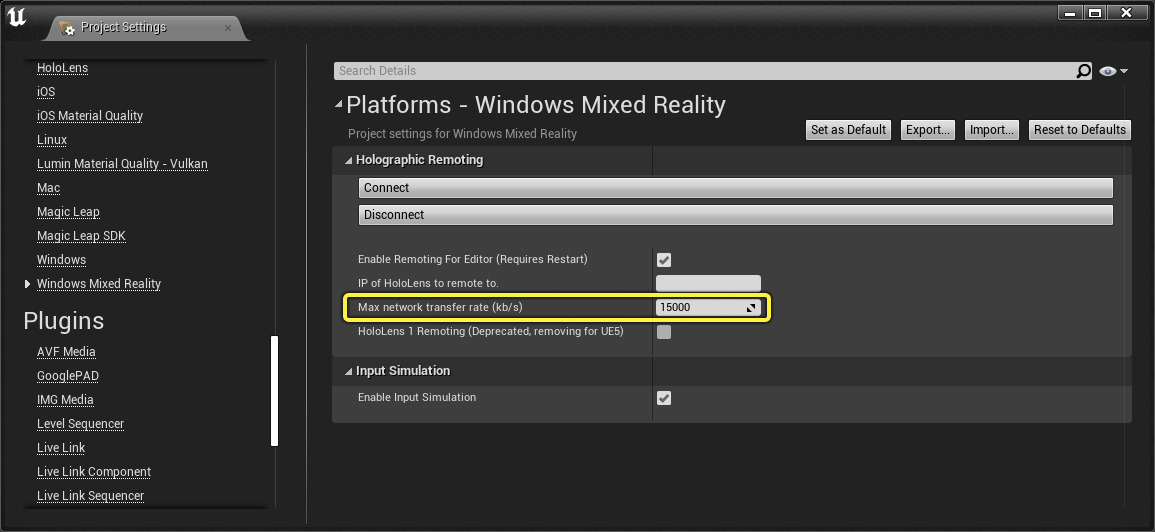The height and width of the screenshot is (532, 1155).
Task: Click the Plugins category heading
Action: (x=63, y=321)
